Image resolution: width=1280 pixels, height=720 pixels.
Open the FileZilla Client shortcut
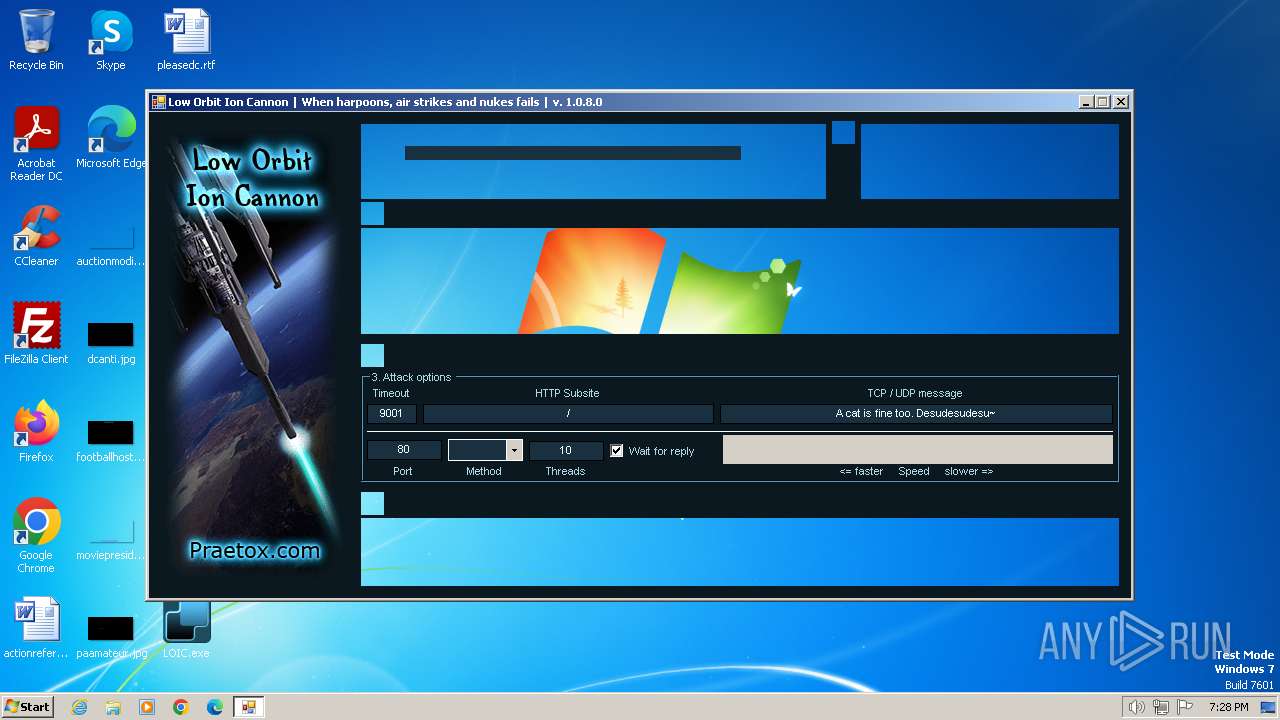[x=36, y=334]
